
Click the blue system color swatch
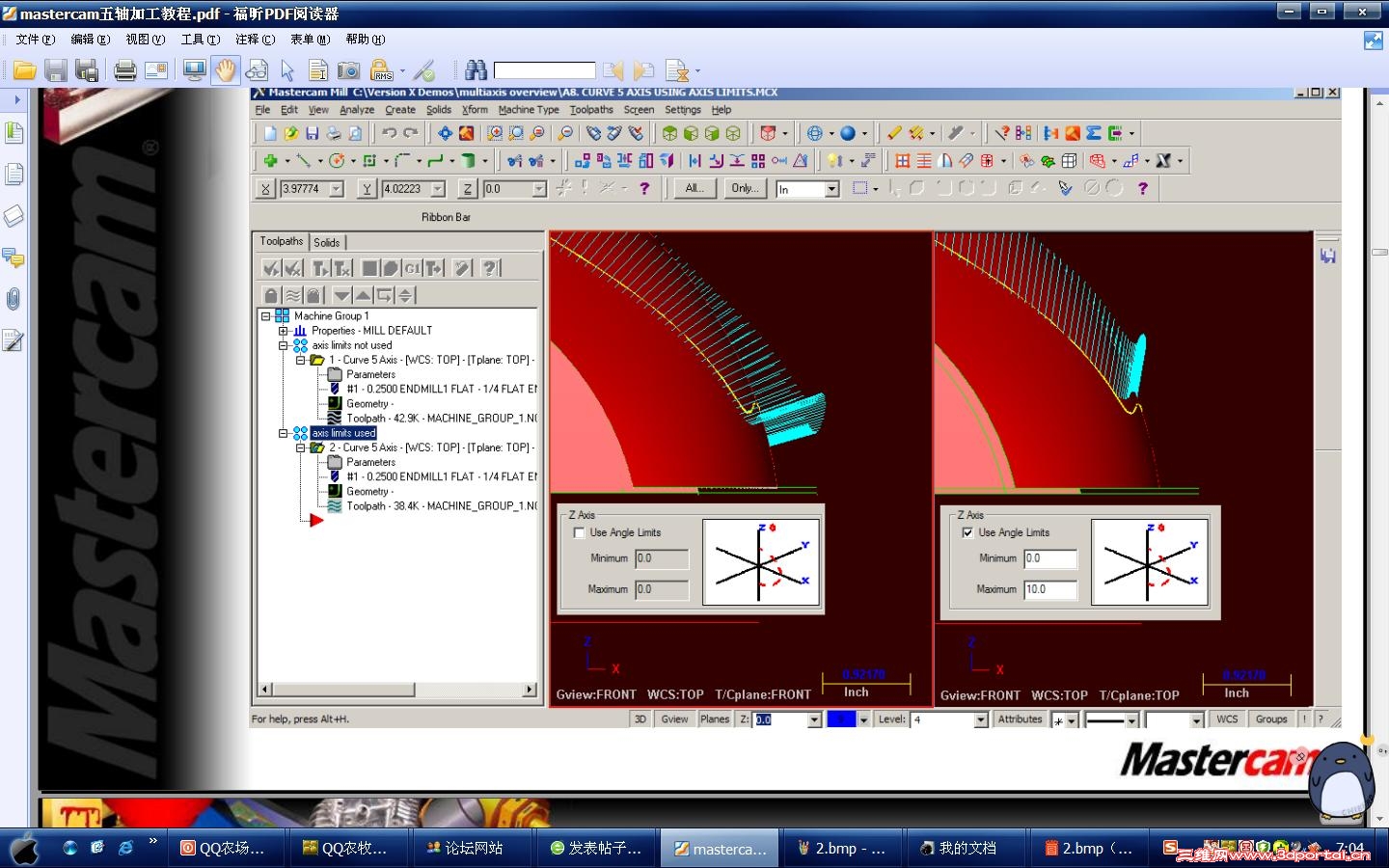click(x=841, y=719)
